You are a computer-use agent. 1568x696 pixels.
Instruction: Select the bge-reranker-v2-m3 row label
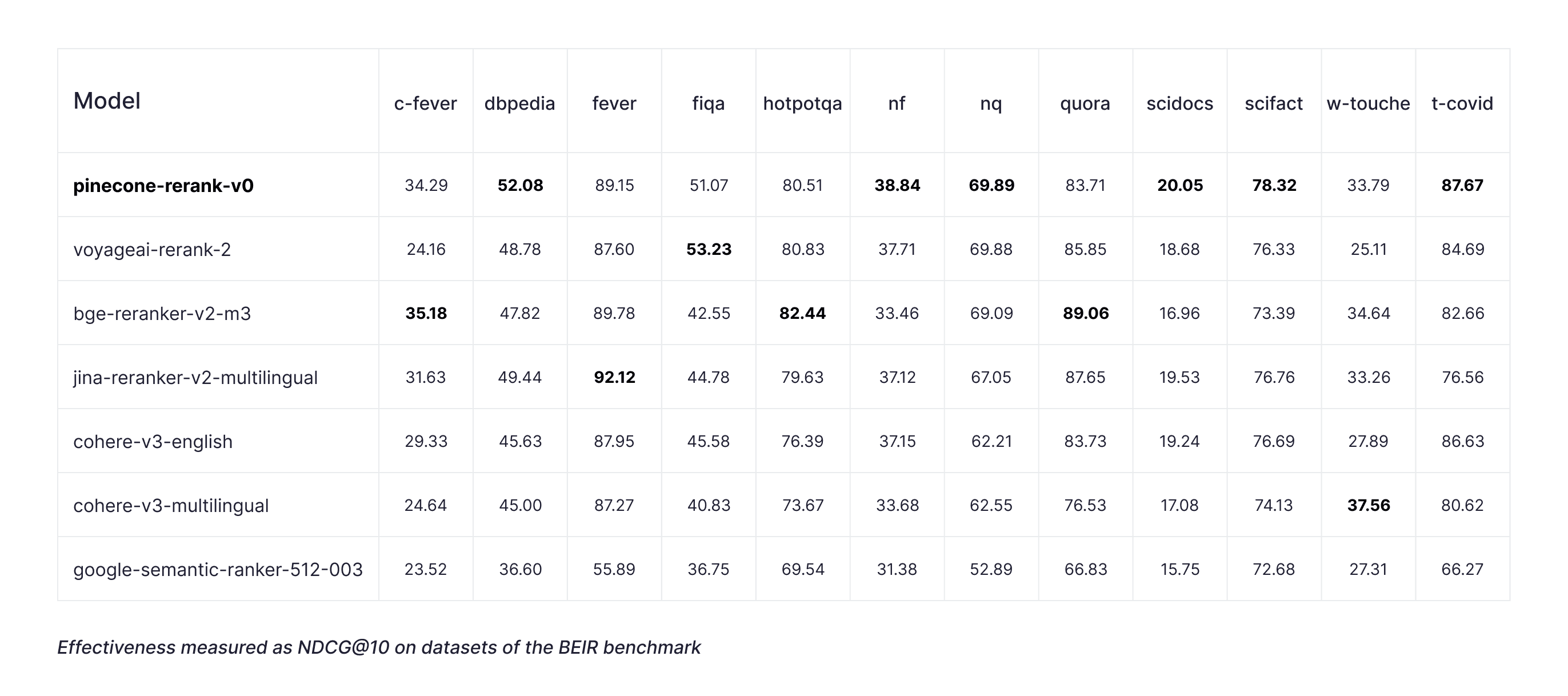162,313
